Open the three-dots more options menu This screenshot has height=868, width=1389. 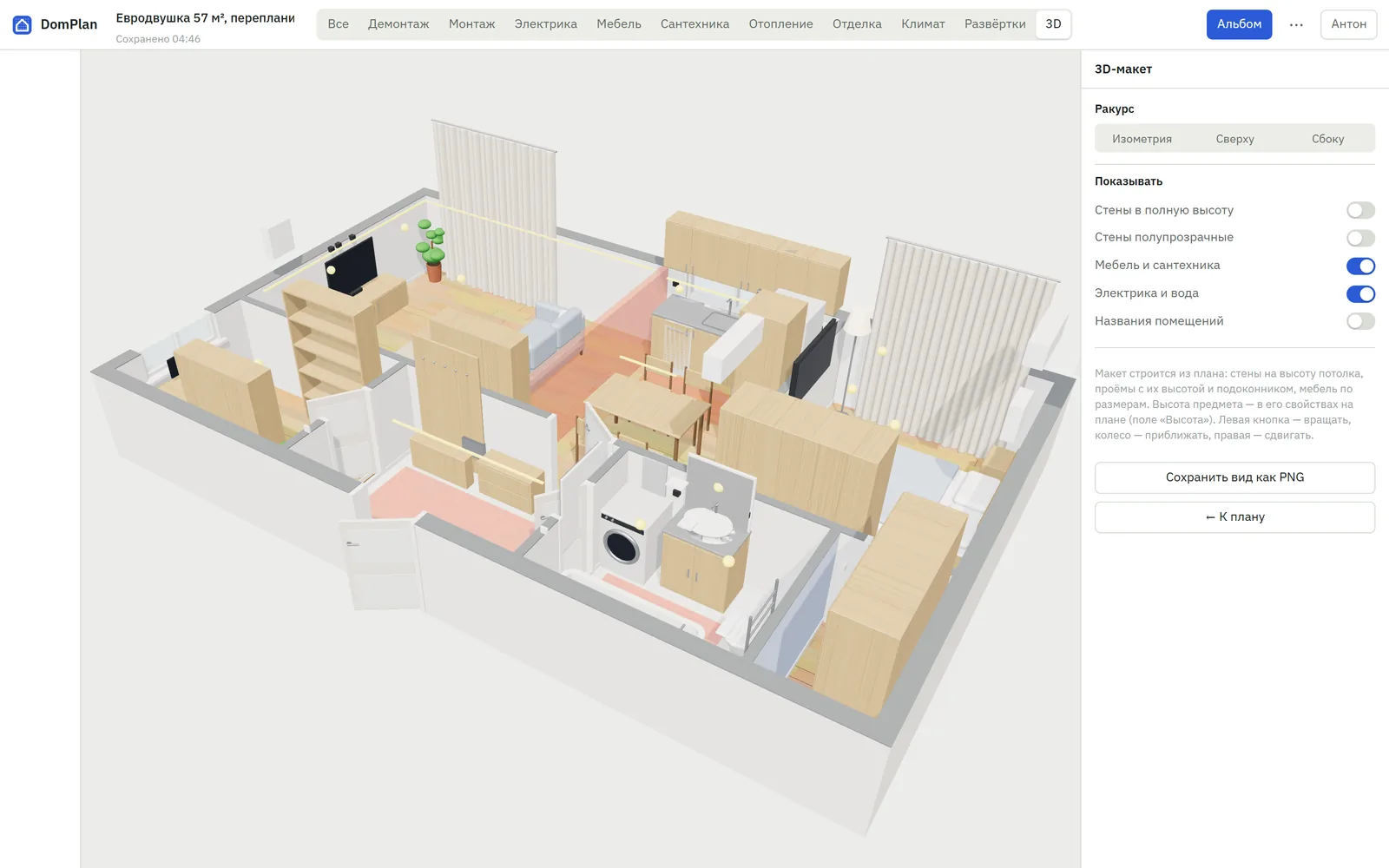1296,24
